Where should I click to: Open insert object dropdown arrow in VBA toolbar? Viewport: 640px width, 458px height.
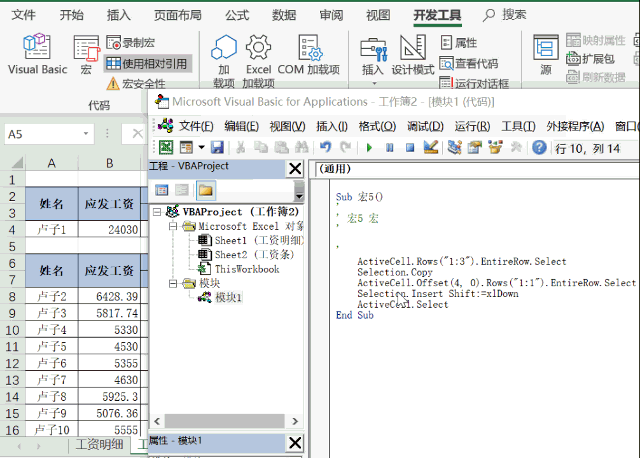click(201, 147)
